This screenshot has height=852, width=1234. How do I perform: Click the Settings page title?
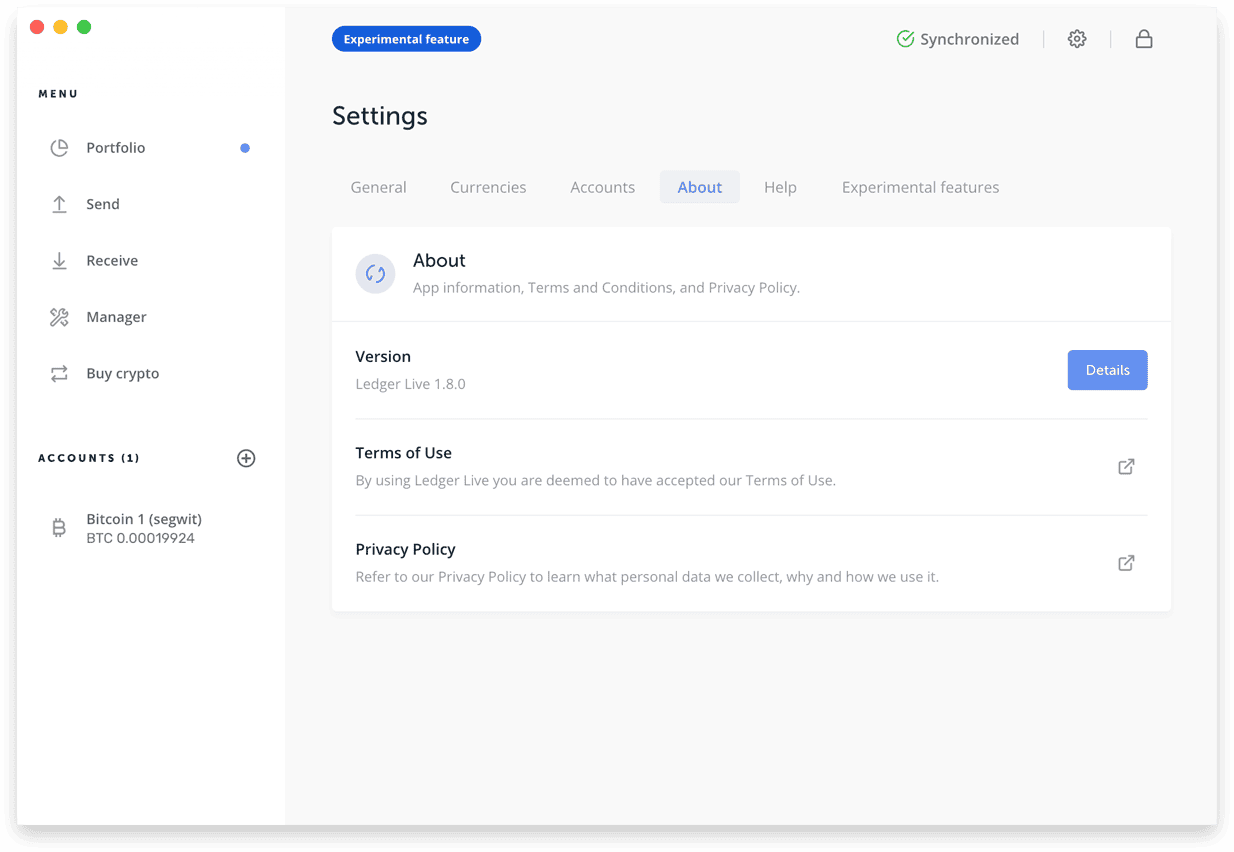(x=380, y=116)
